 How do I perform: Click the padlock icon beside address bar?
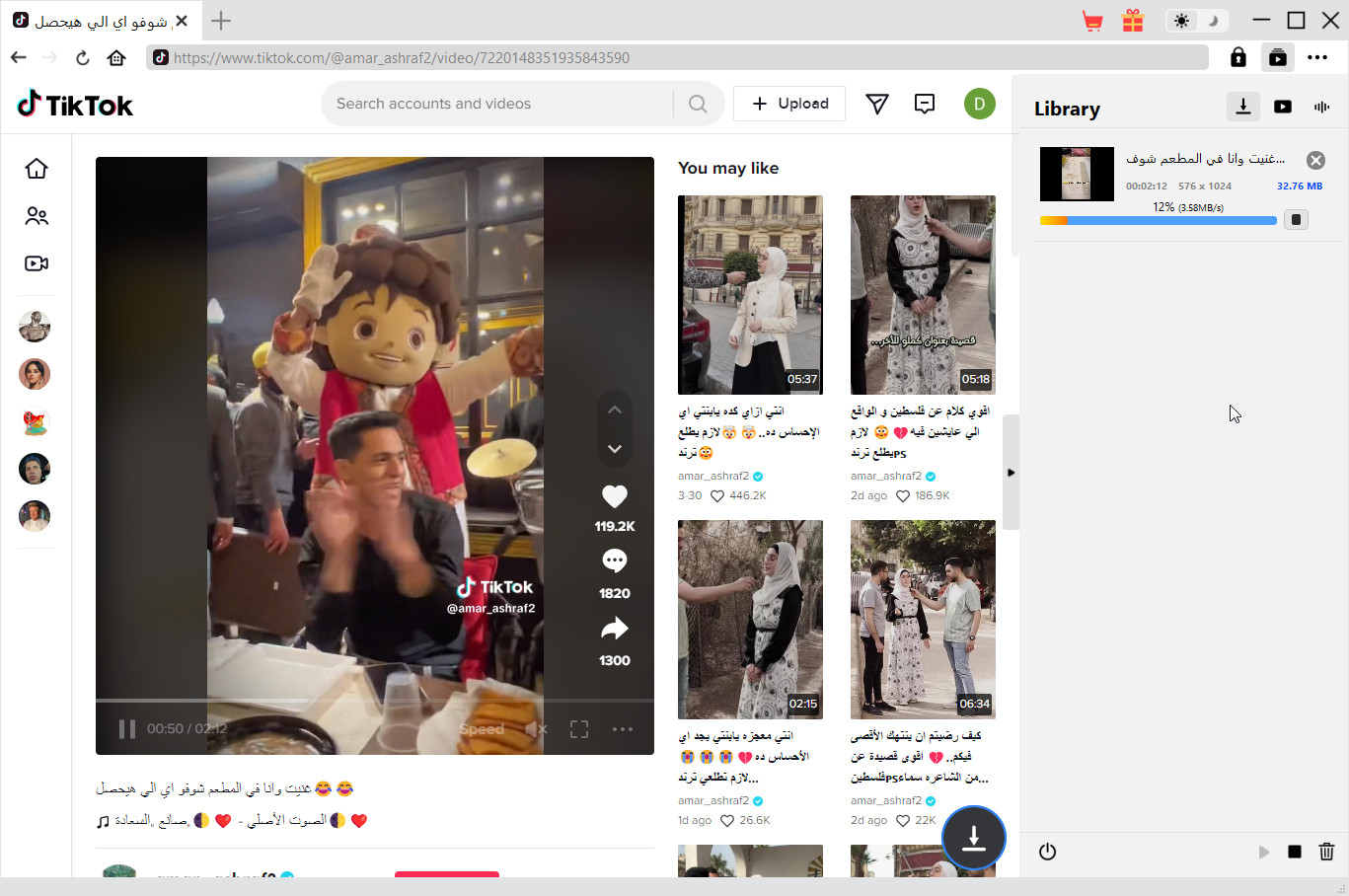(1238, 57)
